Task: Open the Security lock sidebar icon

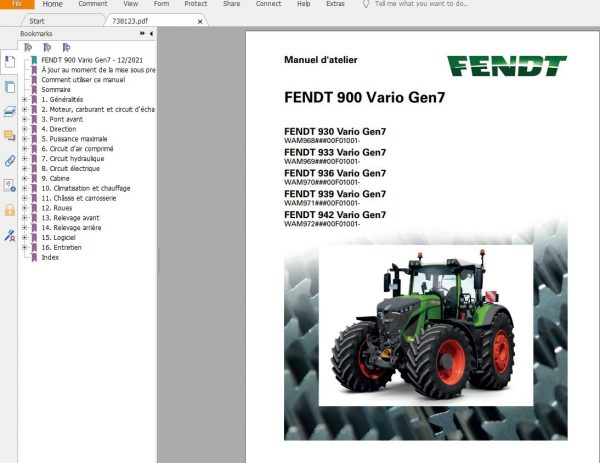Action: [x=10, y=210]
